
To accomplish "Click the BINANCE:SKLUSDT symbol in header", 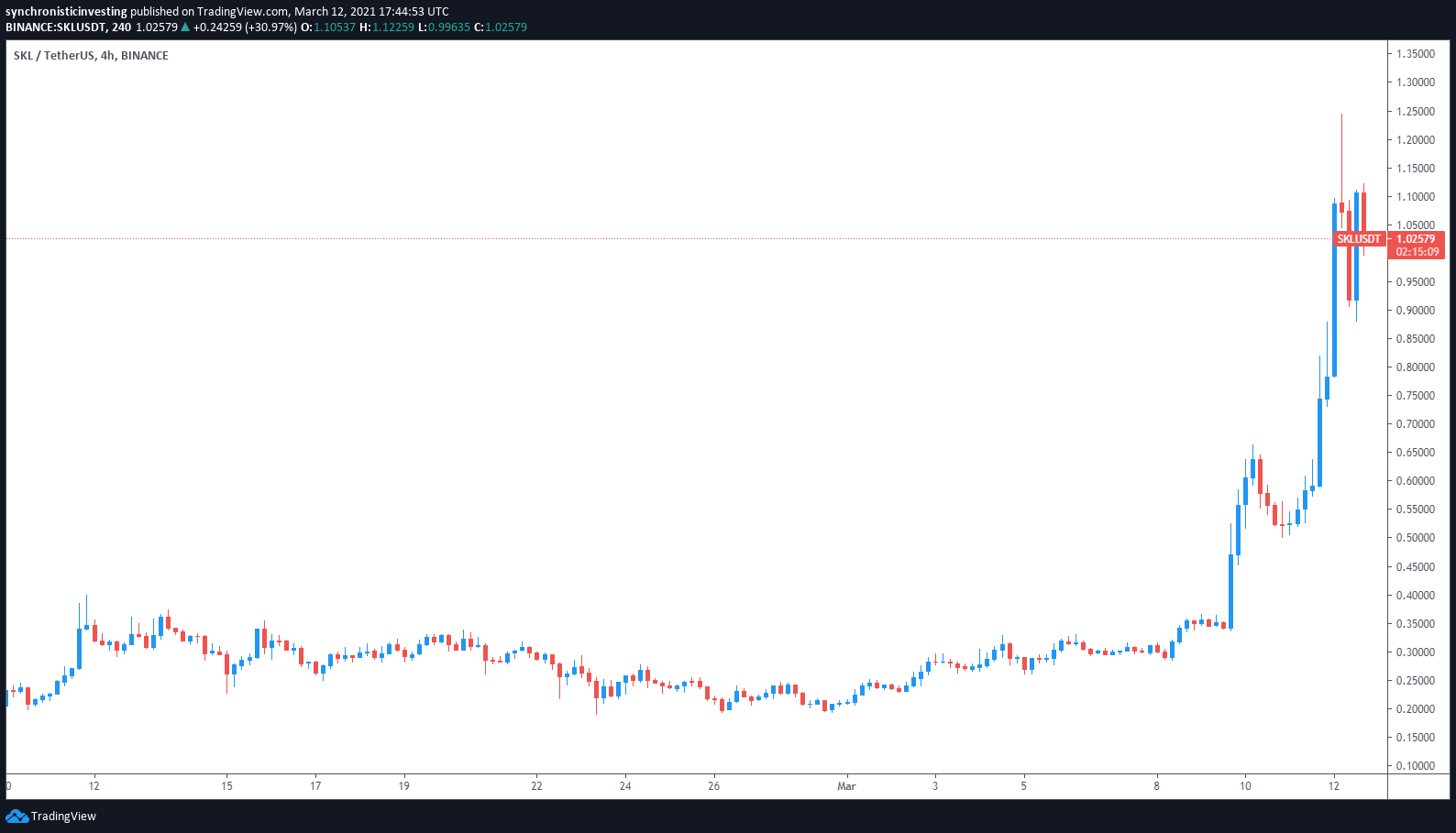I will click(55, 27).
